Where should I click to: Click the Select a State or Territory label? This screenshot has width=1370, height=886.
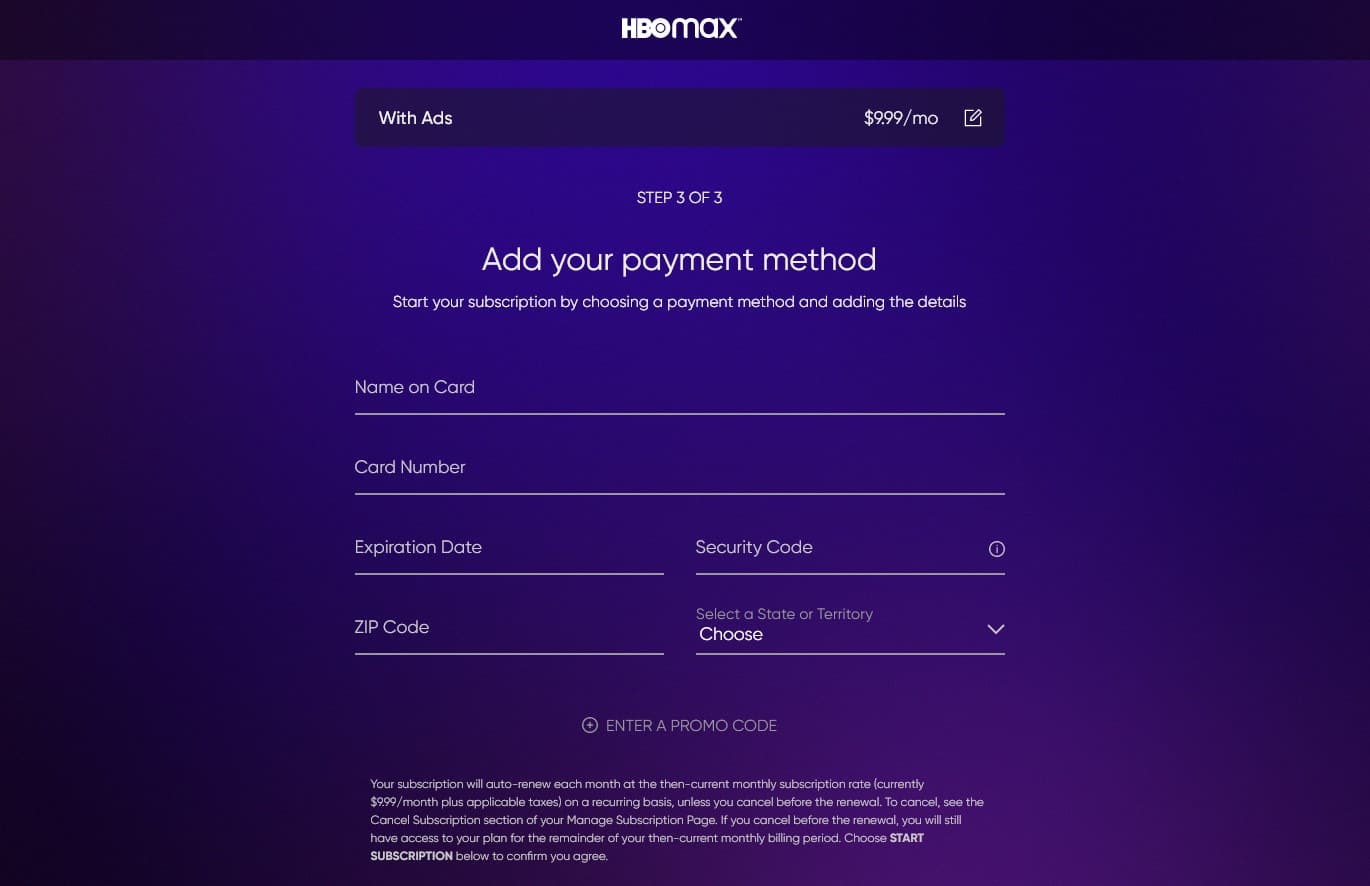784,614
